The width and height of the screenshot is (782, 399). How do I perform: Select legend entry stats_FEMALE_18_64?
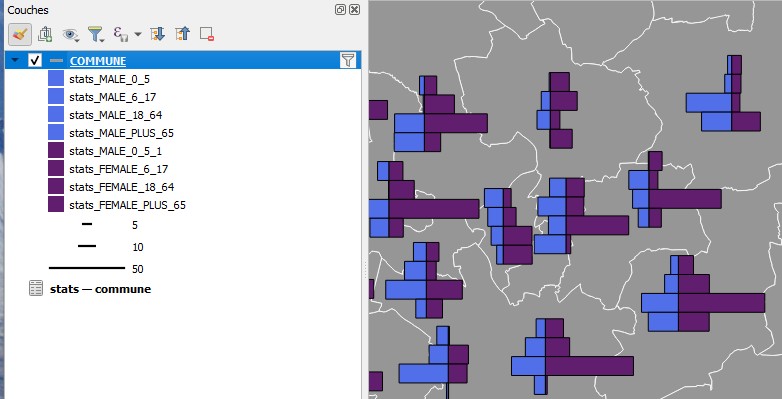coord(122,187)
